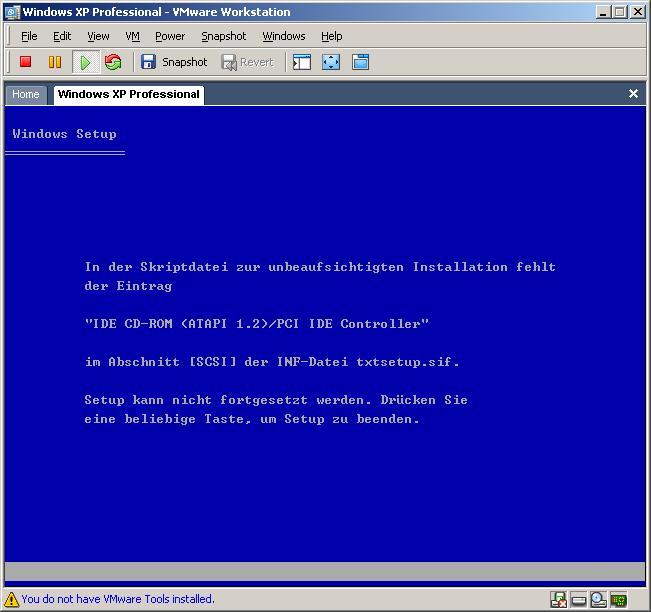Open the Windows menu
This screenshot has height=612, width=651.
coord(284,36)
